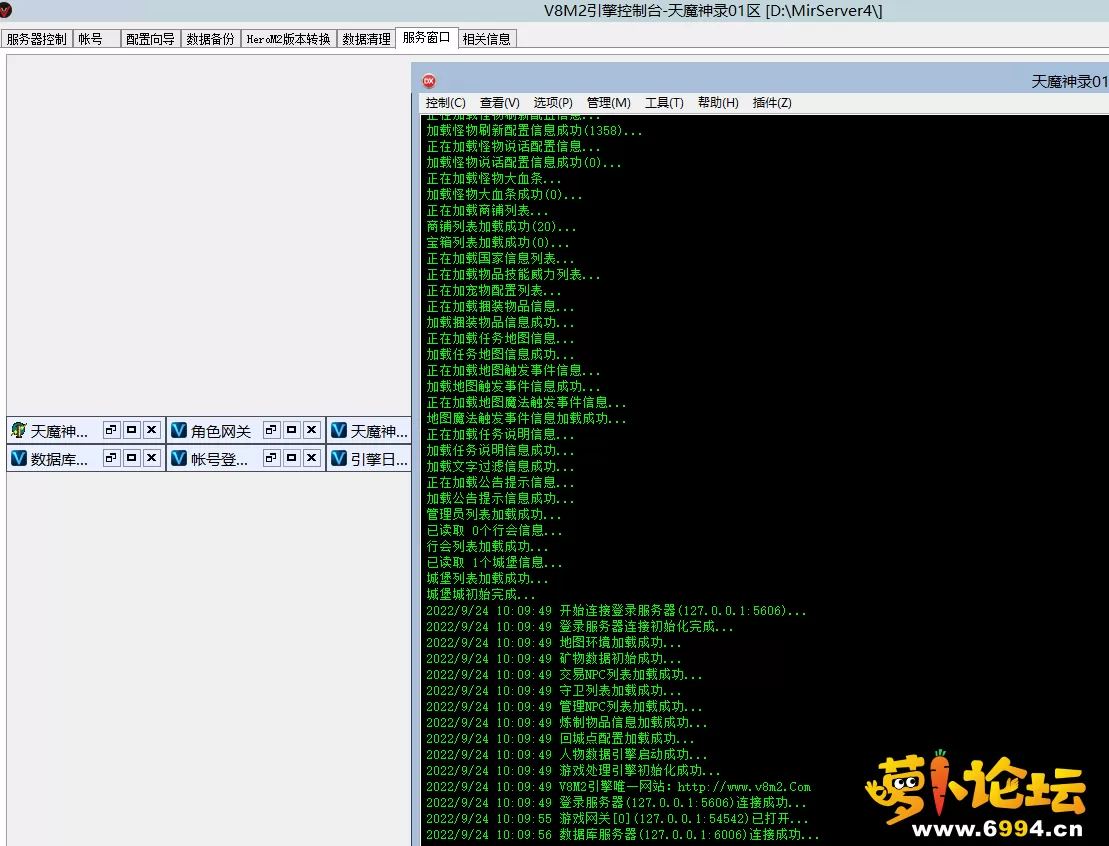This screenshot has height=846, width=1109.
Task: Click the V icon of the 角色网关 window
Action: click(x=179, y=430)
